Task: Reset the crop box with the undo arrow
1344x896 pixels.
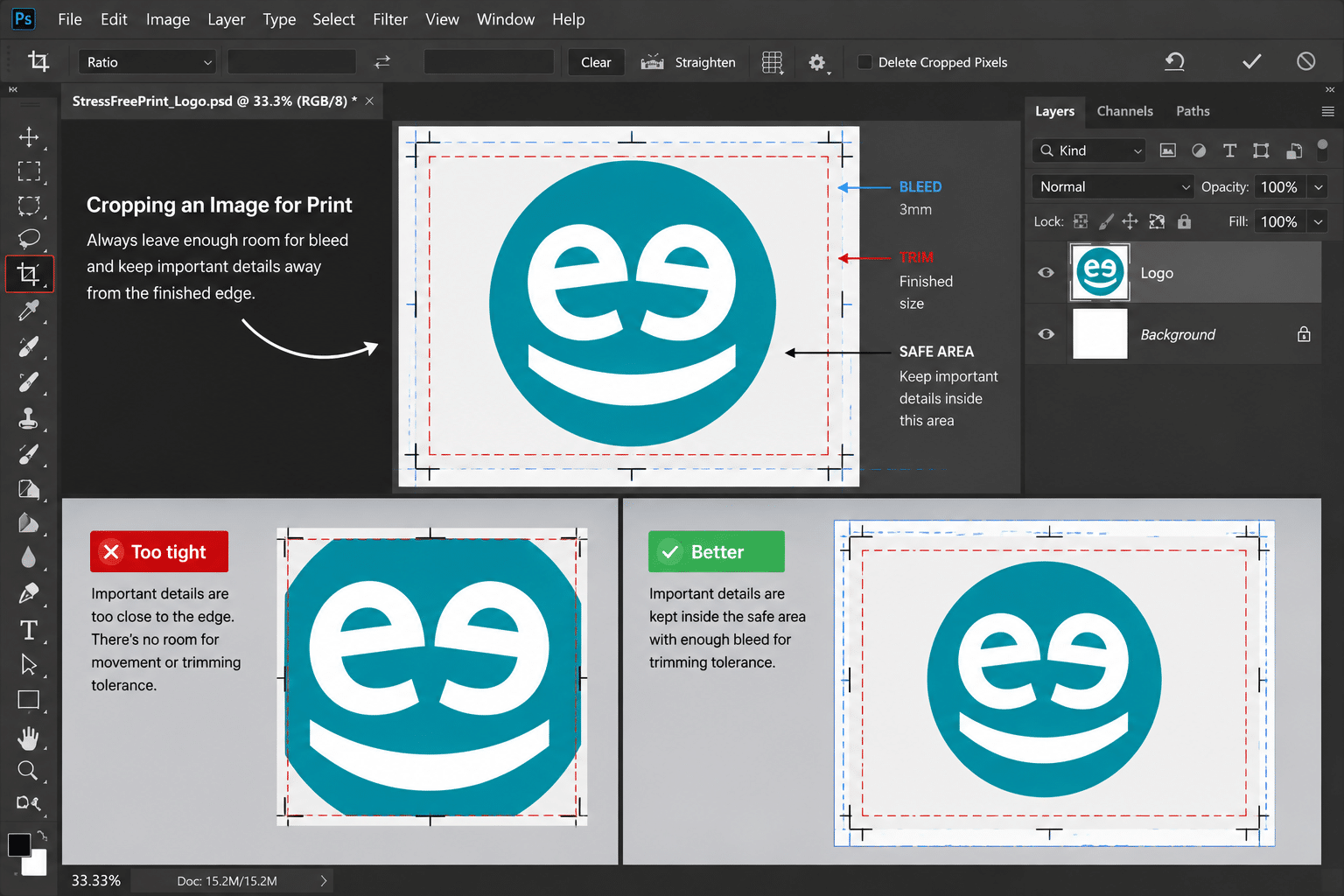Action: coord(1174,61)
